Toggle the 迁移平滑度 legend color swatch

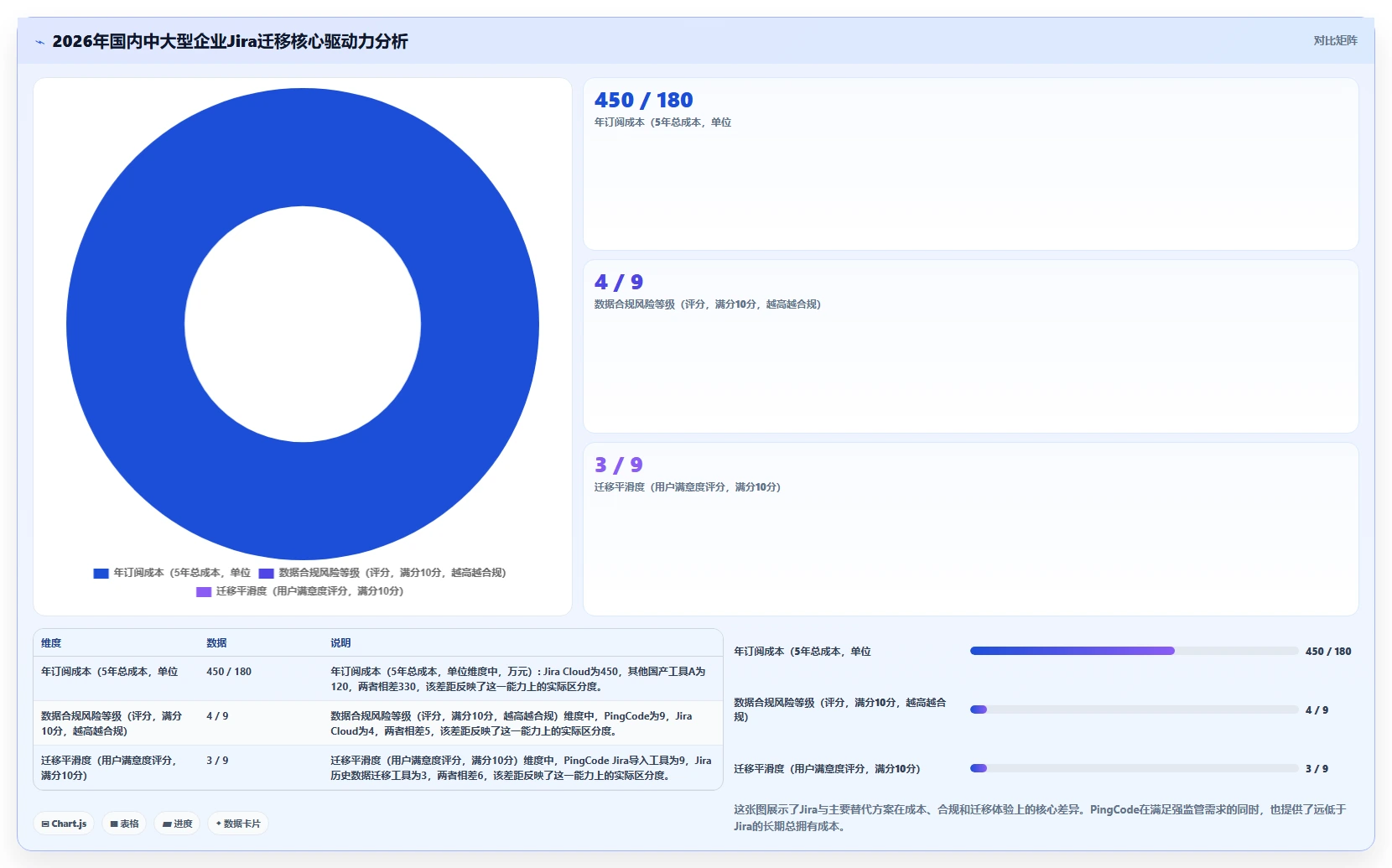204,592
